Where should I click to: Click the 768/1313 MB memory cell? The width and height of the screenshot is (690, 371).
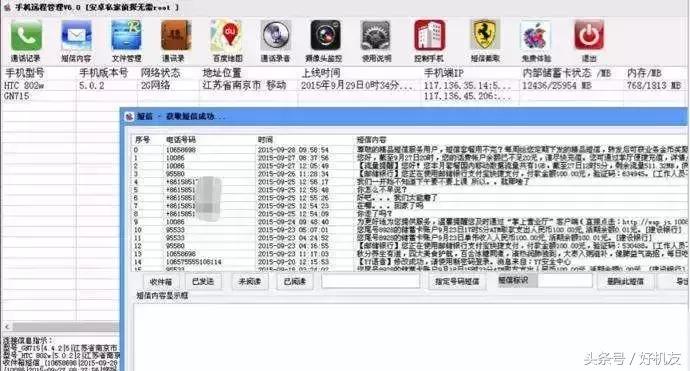click(654, 85)
